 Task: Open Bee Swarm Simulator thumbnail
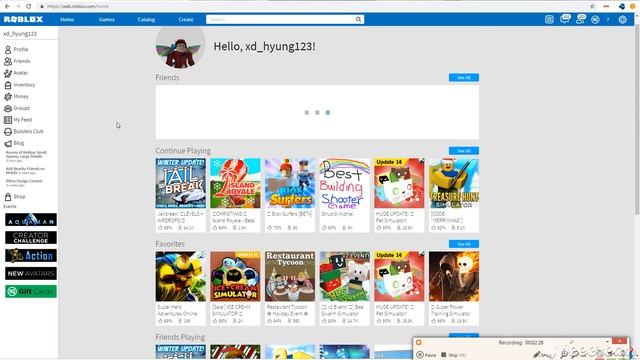[x=344, y=276]
